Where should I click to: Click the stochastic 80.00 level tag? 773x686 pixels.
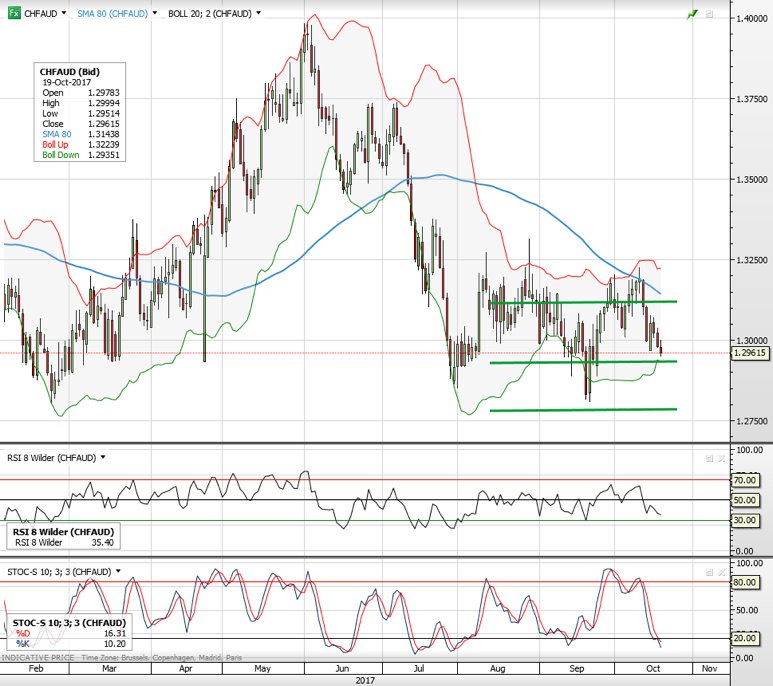(744, 582)
